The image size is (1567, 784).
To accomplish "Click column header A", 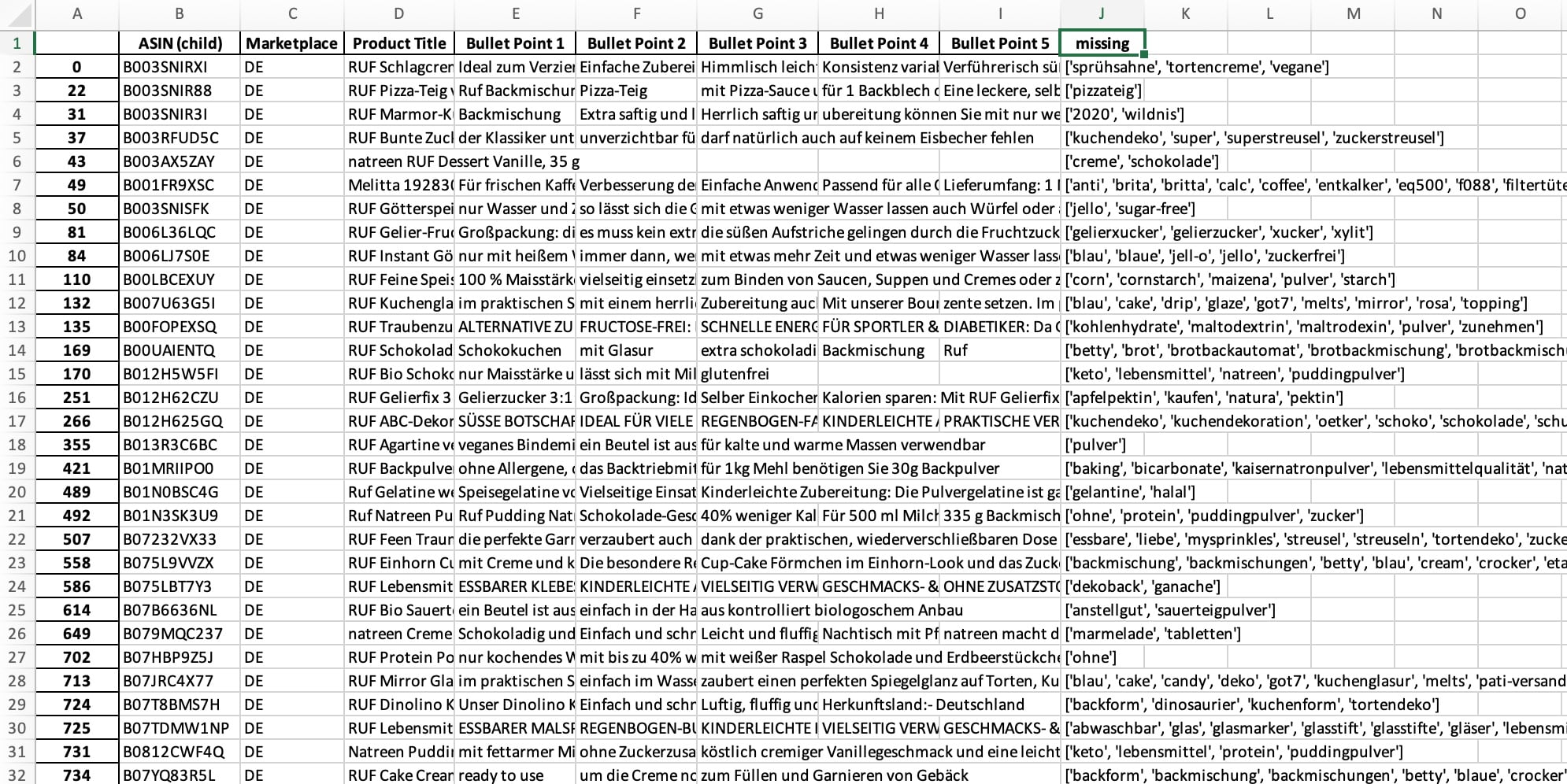I will 76,13.
